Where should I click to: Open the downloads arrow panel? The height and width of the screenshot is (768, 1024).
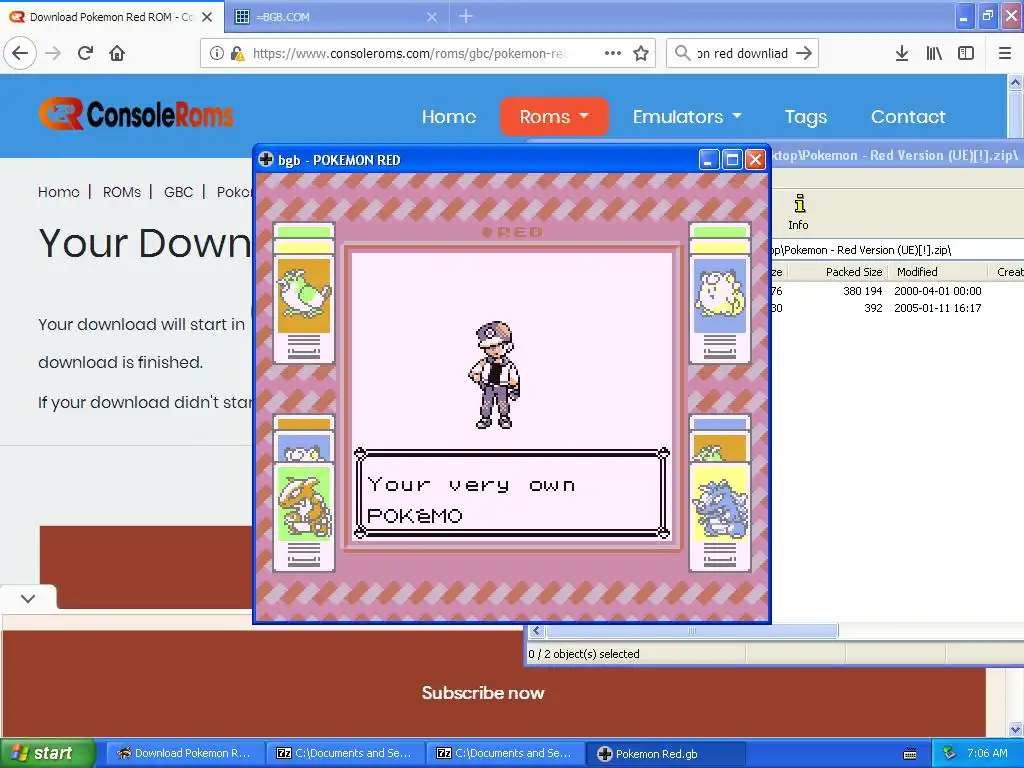902,53
